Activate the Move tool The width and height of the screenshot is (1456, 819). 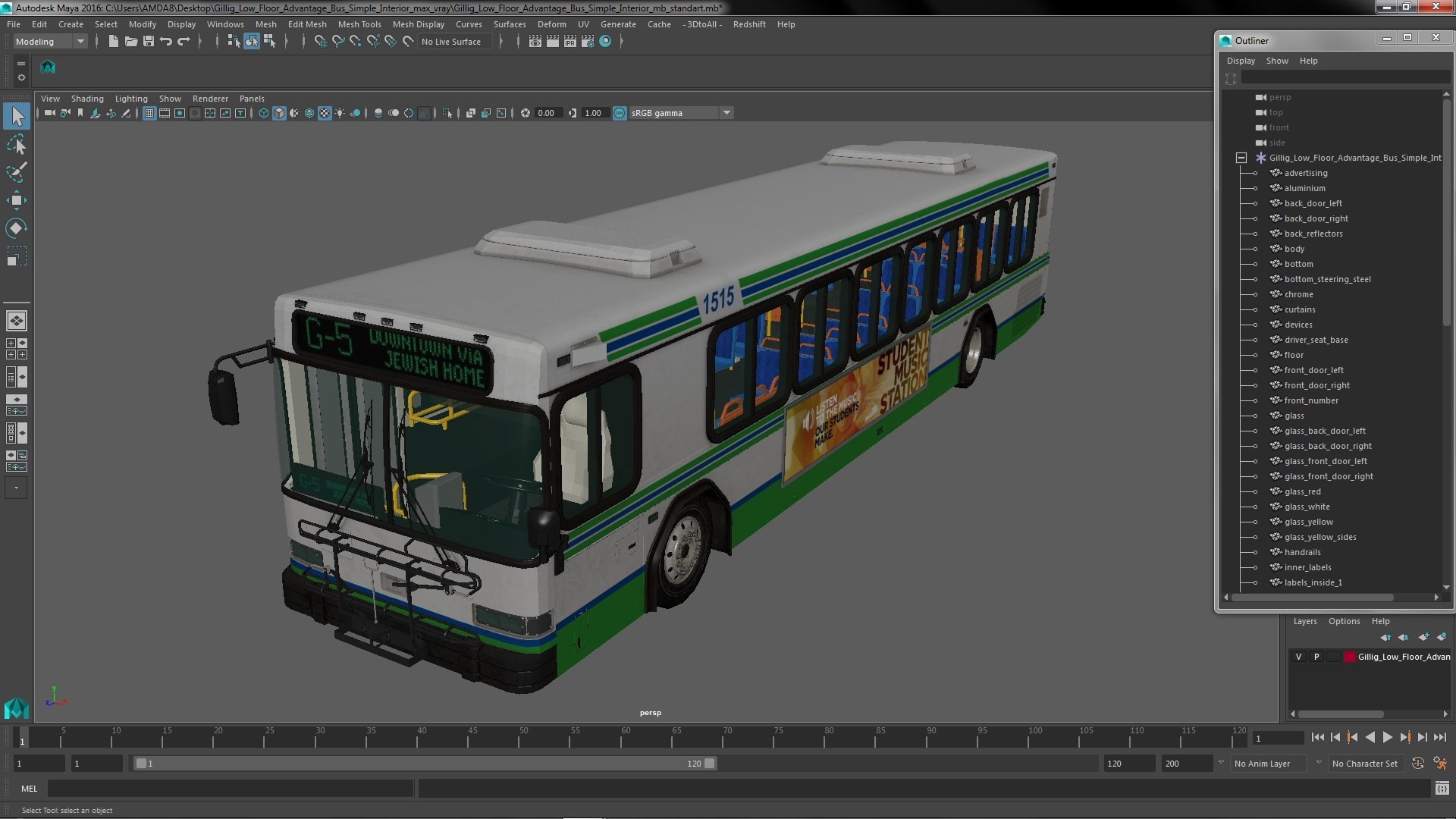coord(17,200)
